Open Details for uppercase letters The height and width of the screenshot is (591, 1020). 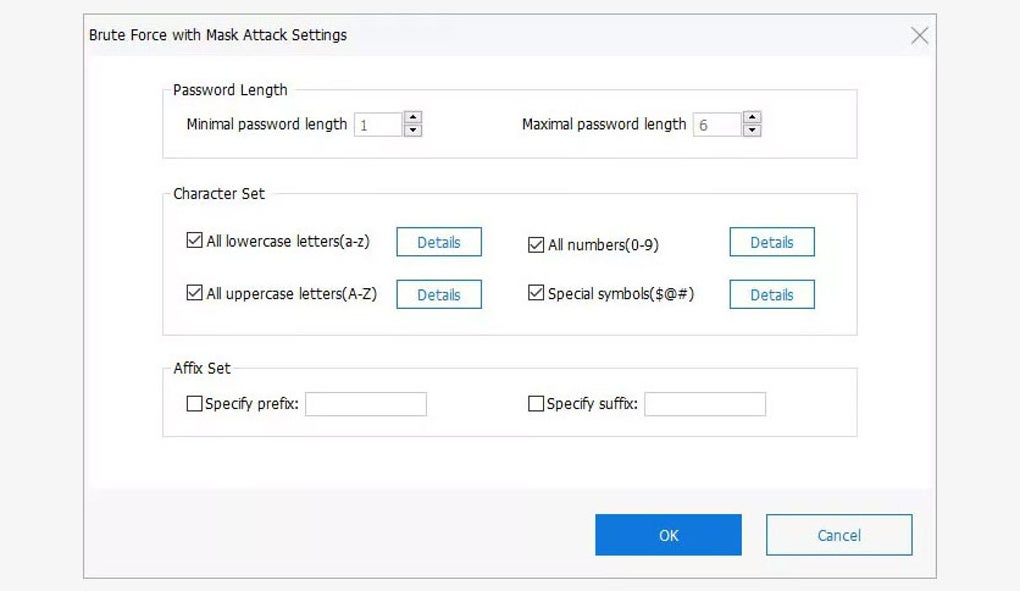(438, 294)
